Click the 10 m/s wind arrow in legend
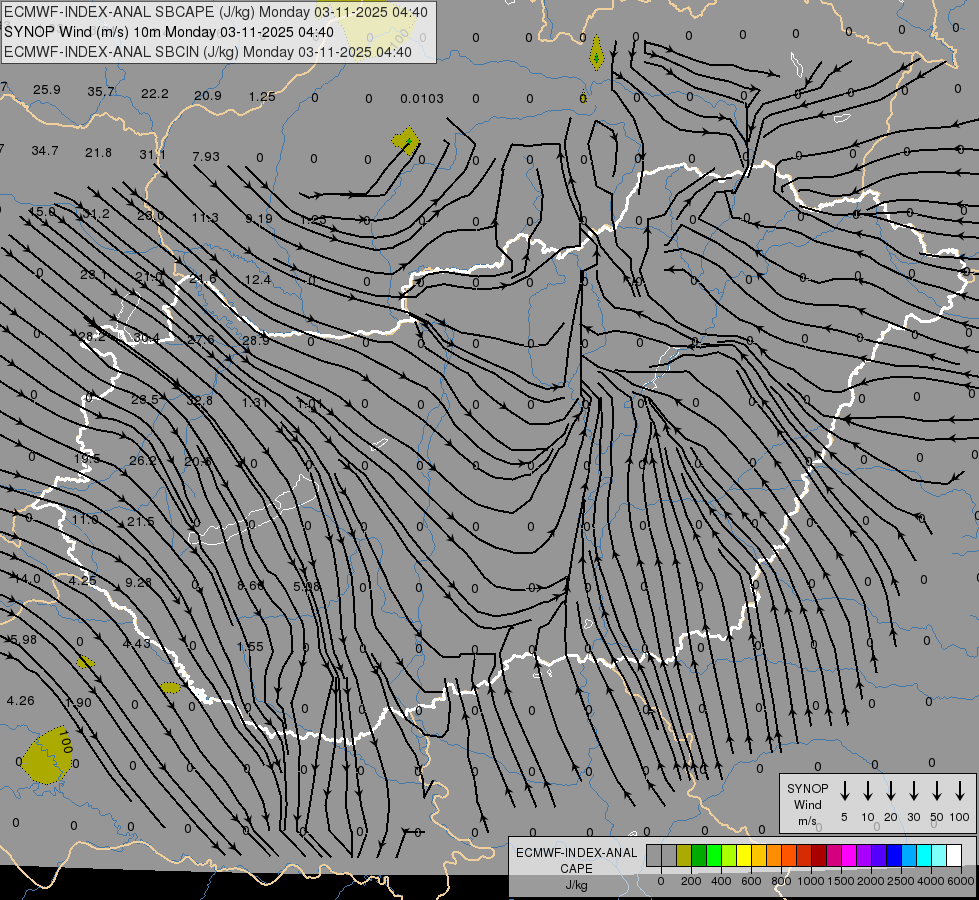 pyautogui.click(x=868, y=791)
